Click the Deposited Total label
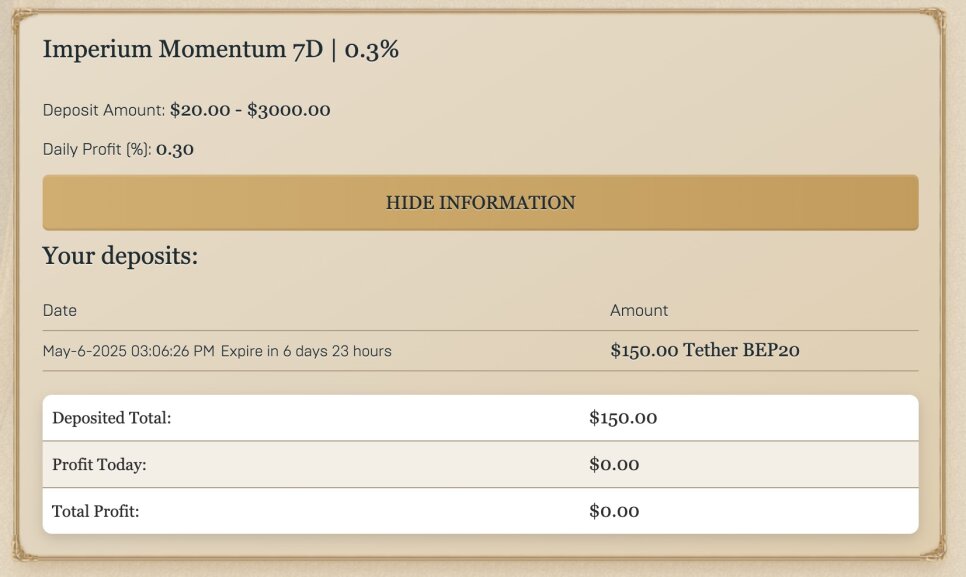Viewport: 966px width, 577px height. 112,418
